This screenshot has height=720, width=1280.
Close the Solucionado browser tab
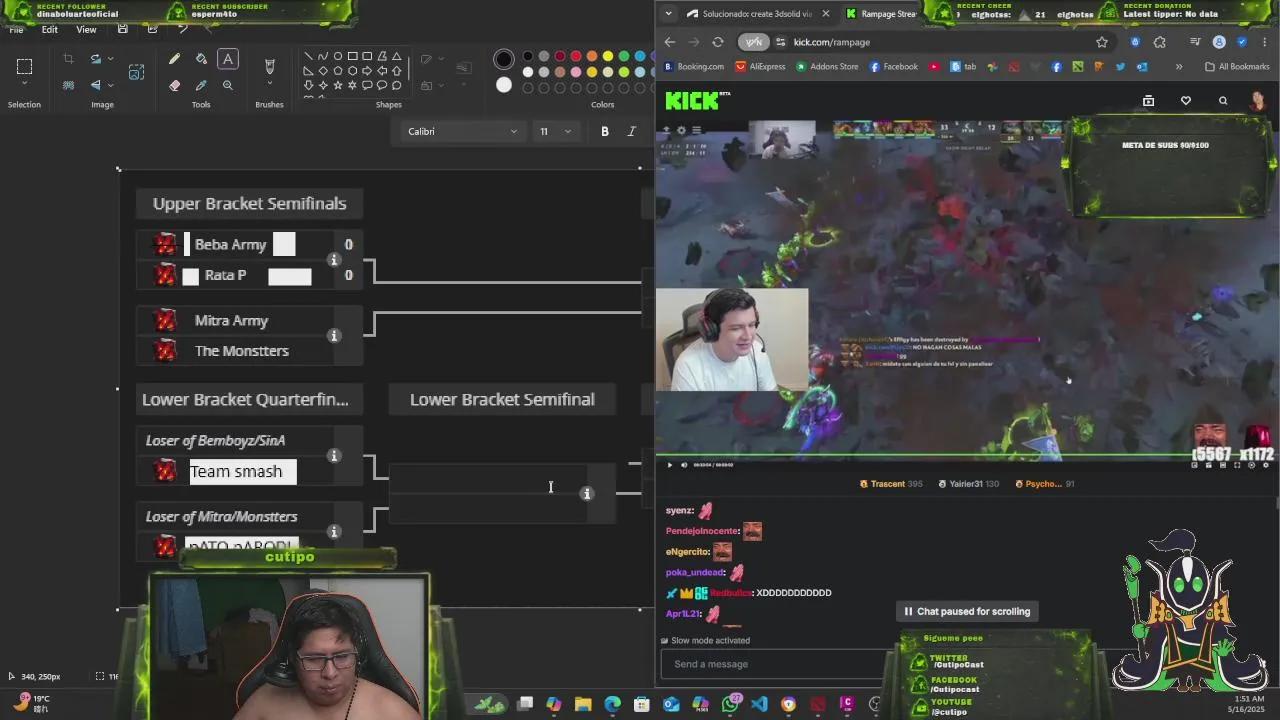(825, 14)
